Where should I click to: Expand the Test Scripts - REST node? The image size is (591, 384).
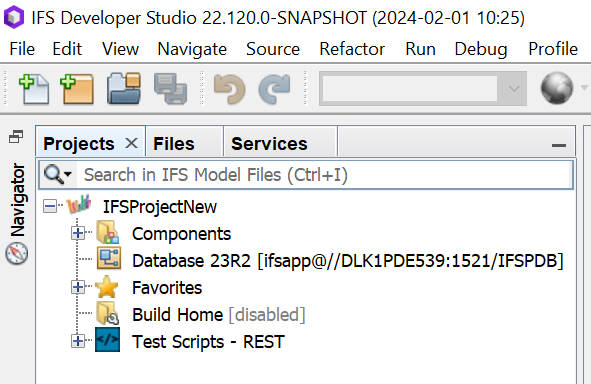(78, 341)
